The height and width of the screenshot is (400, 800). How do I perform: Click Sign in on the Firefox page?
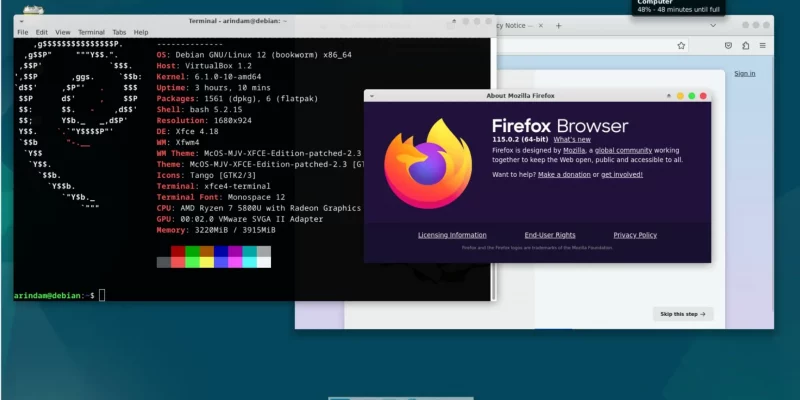745,73
